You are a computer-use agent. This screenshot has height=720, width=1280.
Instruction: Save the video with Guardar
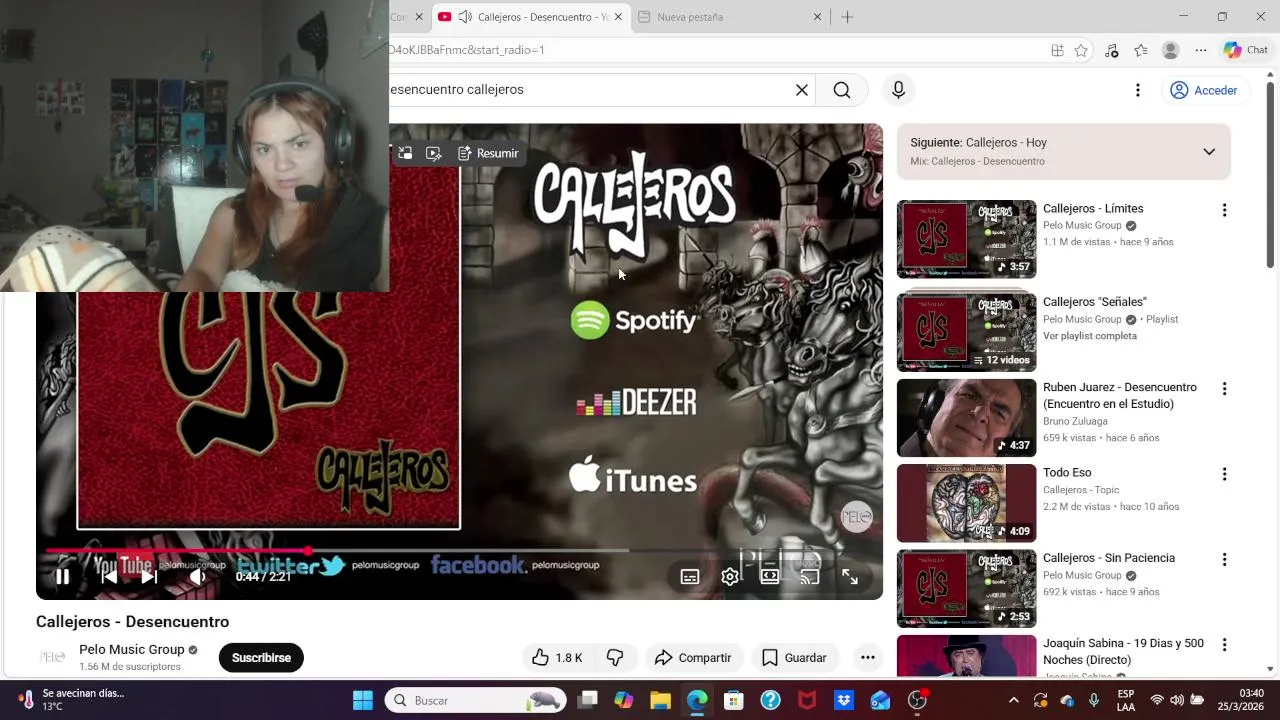(795, 658)
